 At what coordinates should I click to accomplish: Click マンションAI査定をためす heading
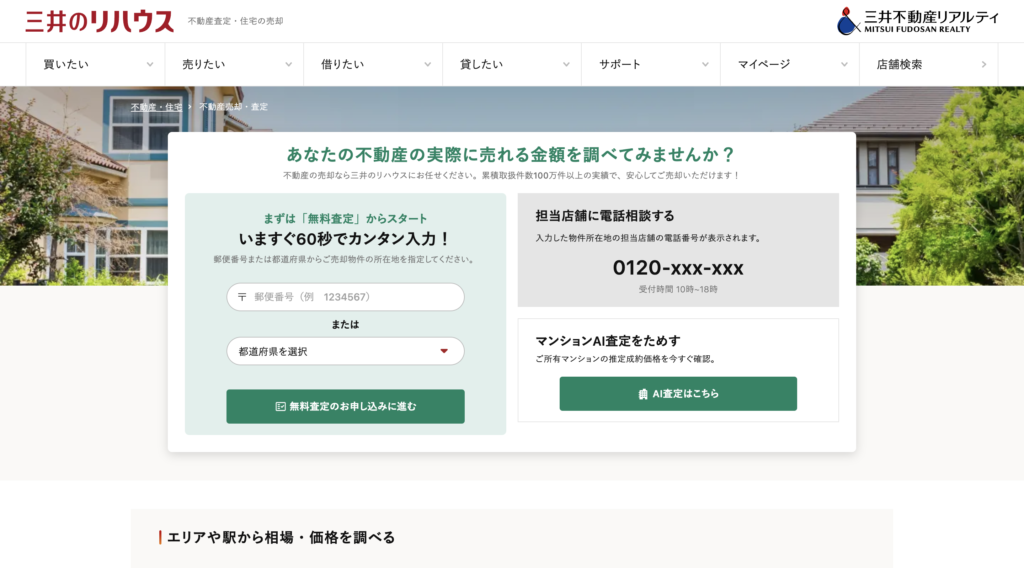click(607, 341)
